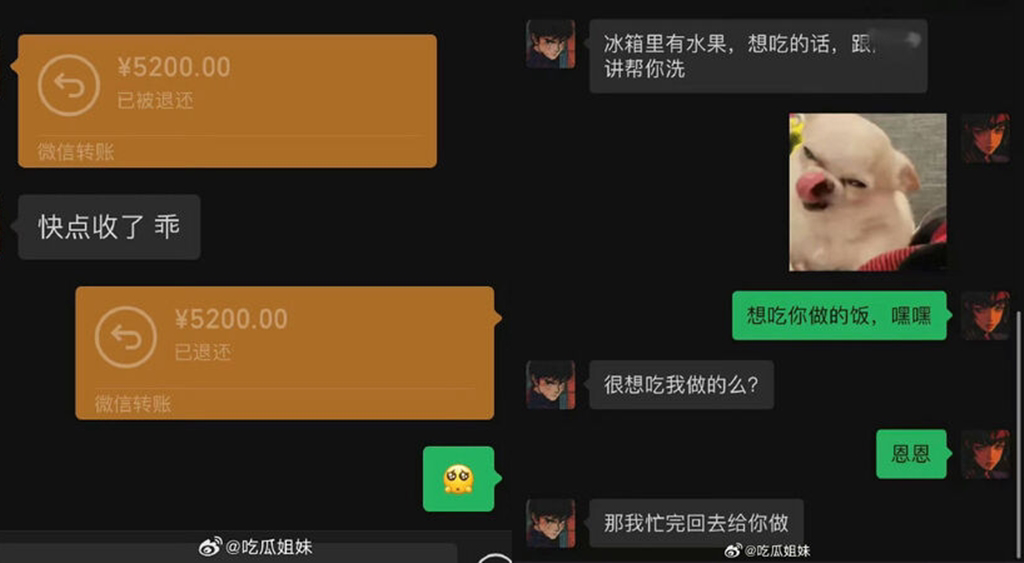The height and width of the screenshot is (563, 1024).
Task: Select the 恩恩 green message bubble
Action: click(911, 454)
